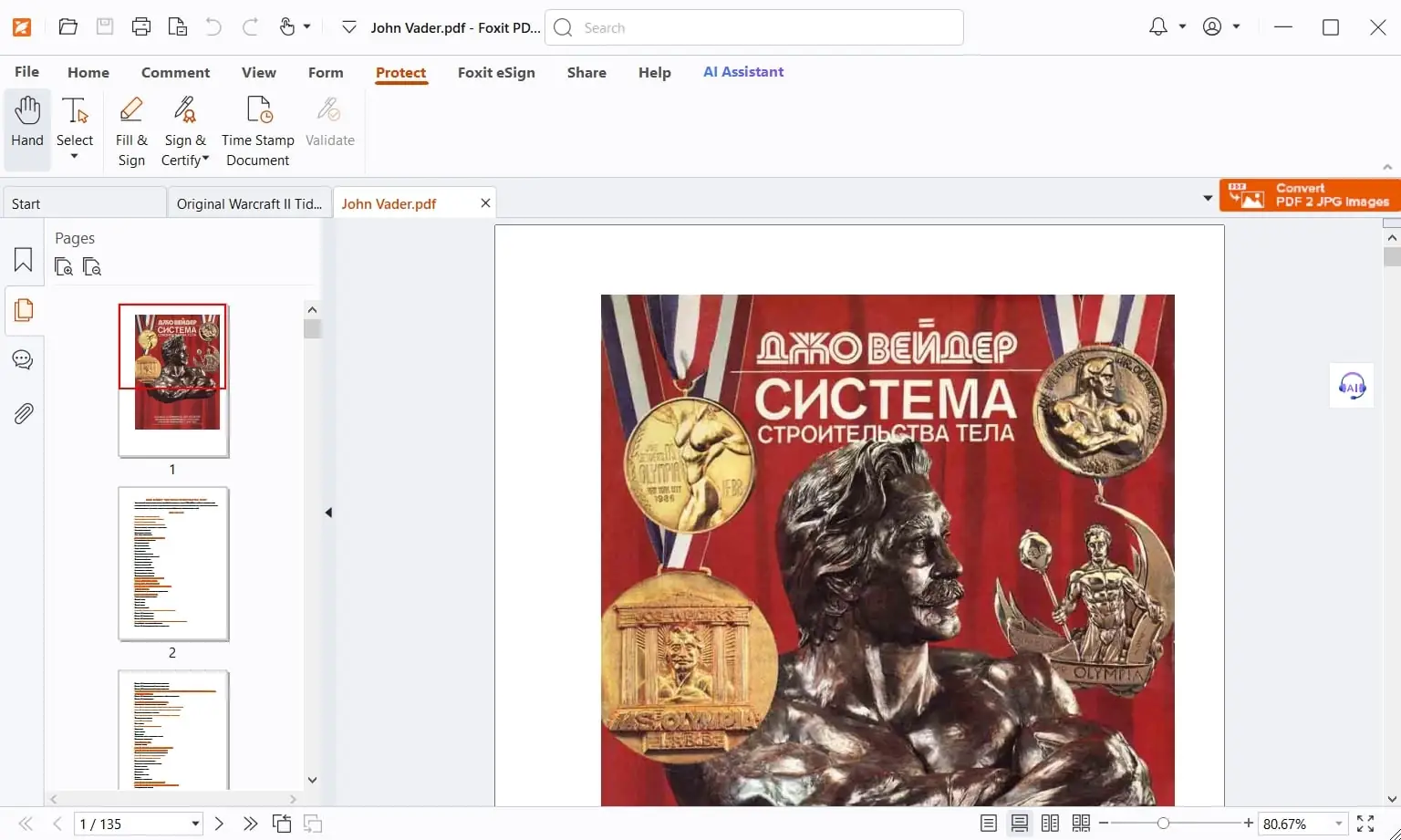Open the touch mode dropdown arrow
The height and width of the screenshot is (840, 1401).
(x=307, y=27)
